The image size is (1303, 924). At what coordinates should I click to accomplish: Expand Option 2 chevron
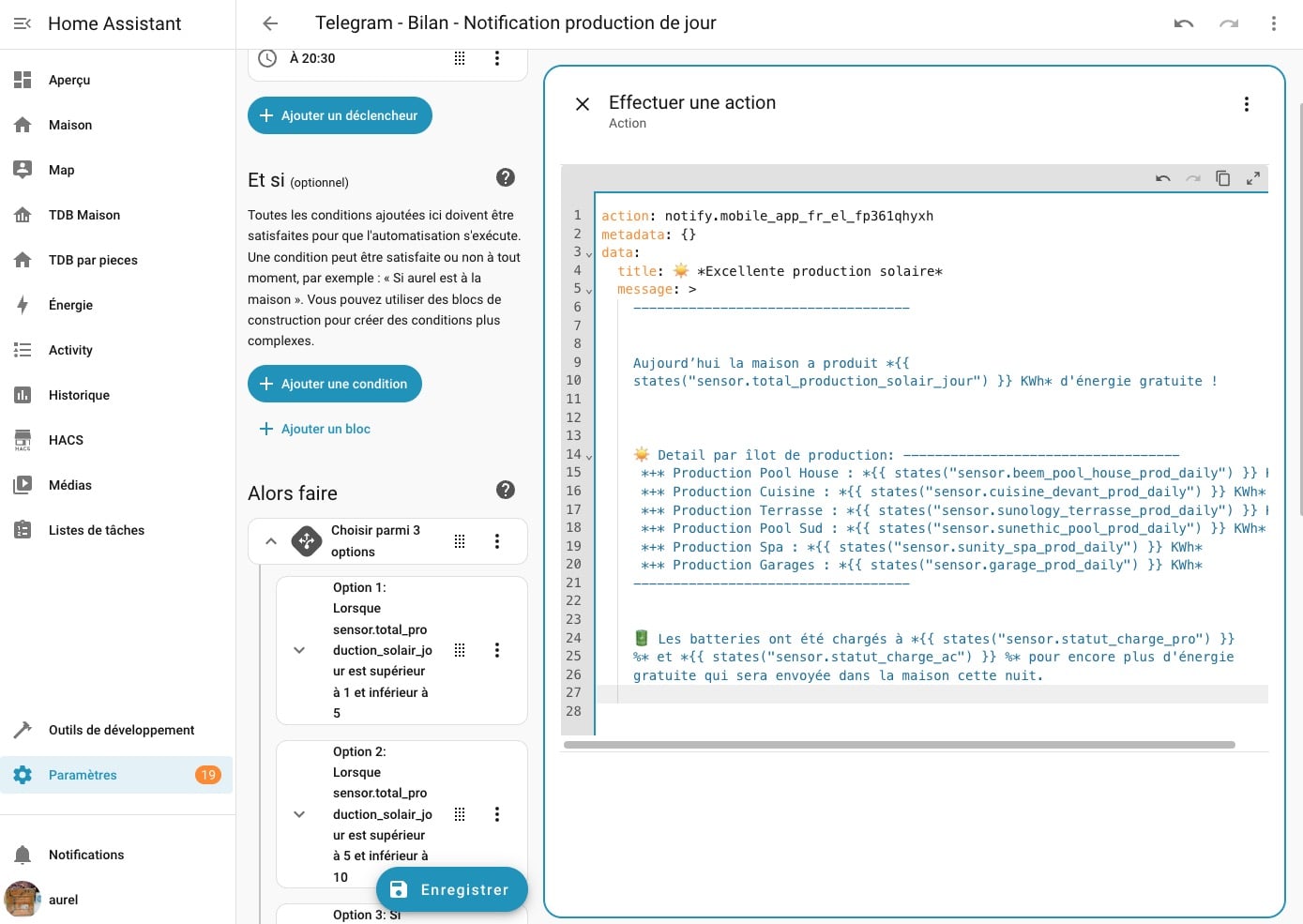click(x=299, y=814)
